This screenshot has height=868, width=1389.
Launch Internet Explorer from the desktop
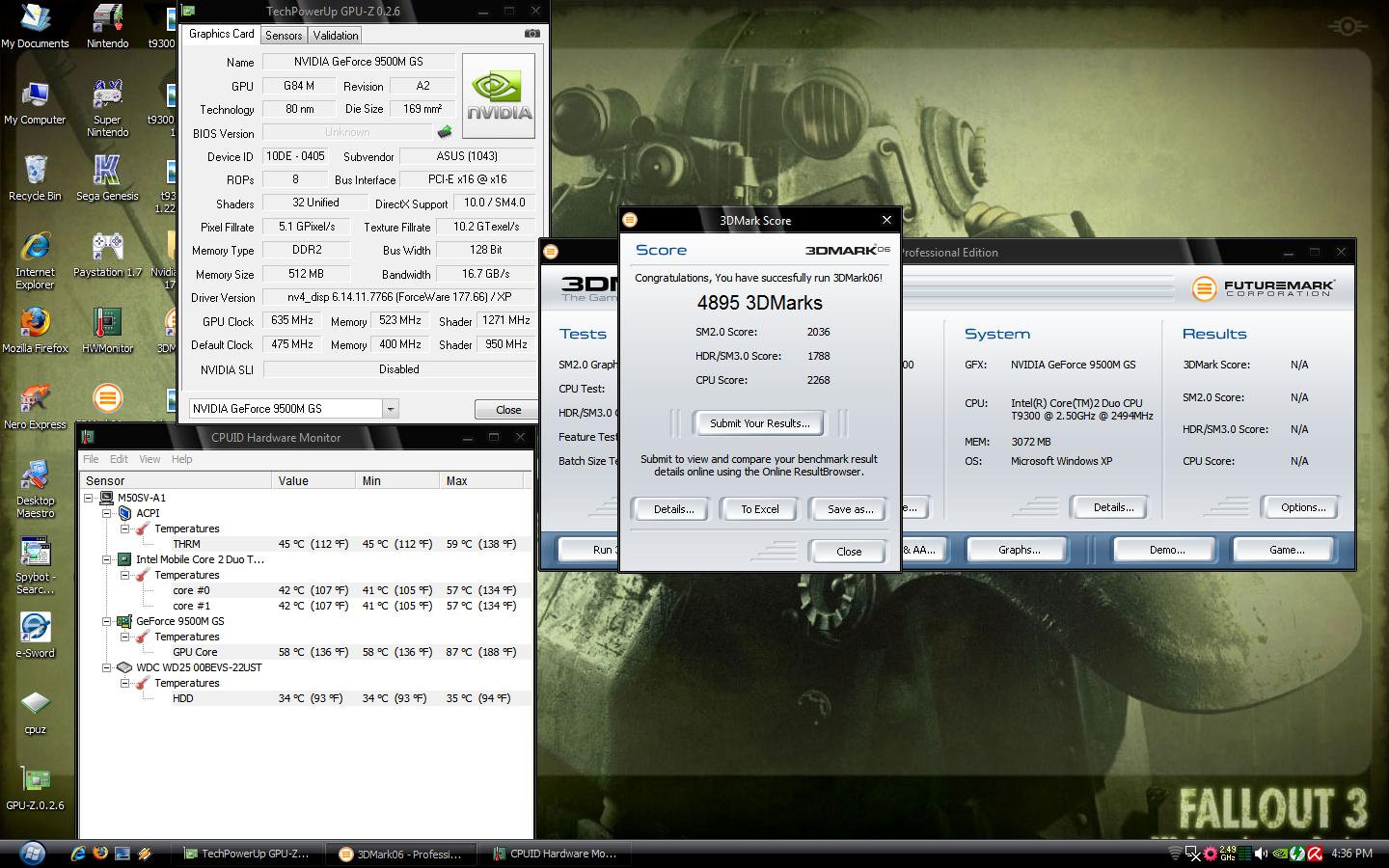tap(35, 260)
